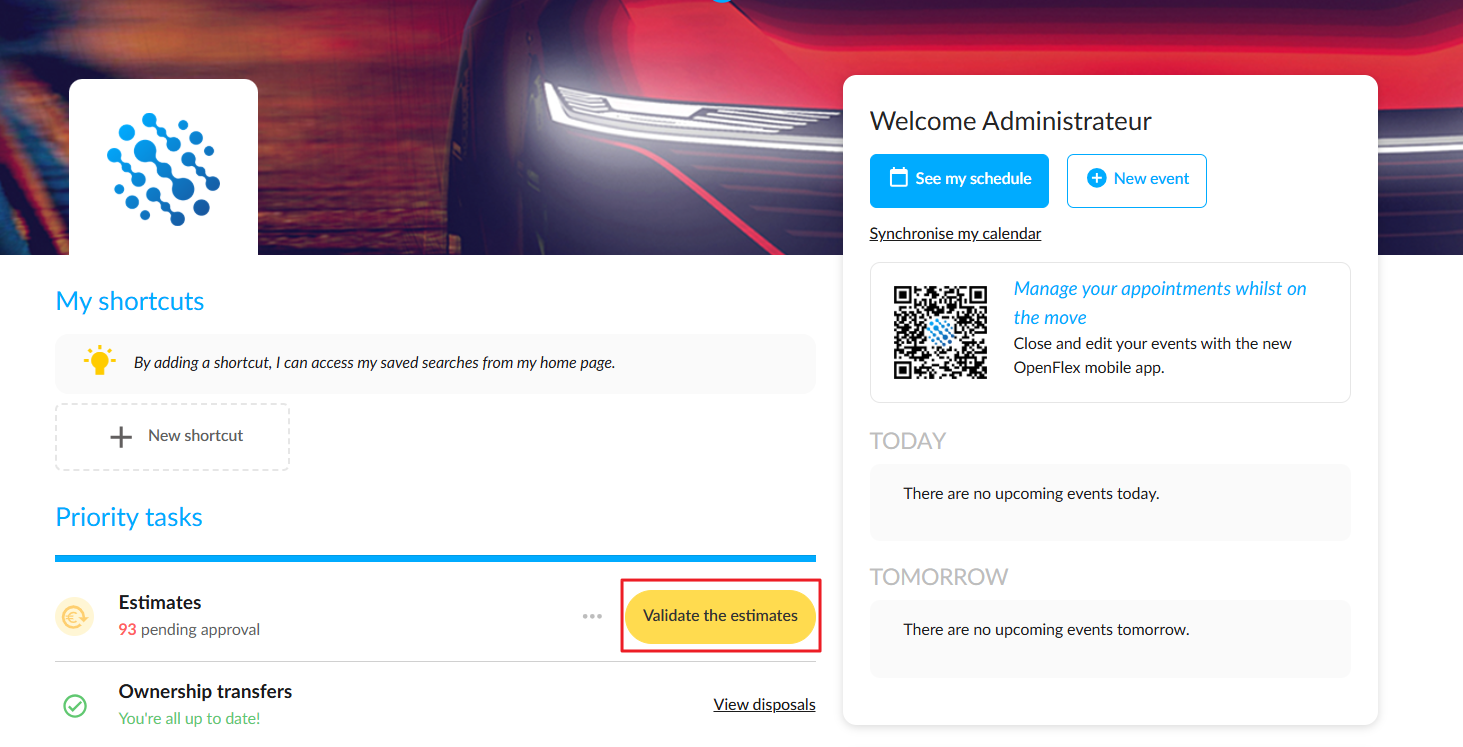1463x747 pixels.
Task: Open See my schedule
Action: (959, 181)
